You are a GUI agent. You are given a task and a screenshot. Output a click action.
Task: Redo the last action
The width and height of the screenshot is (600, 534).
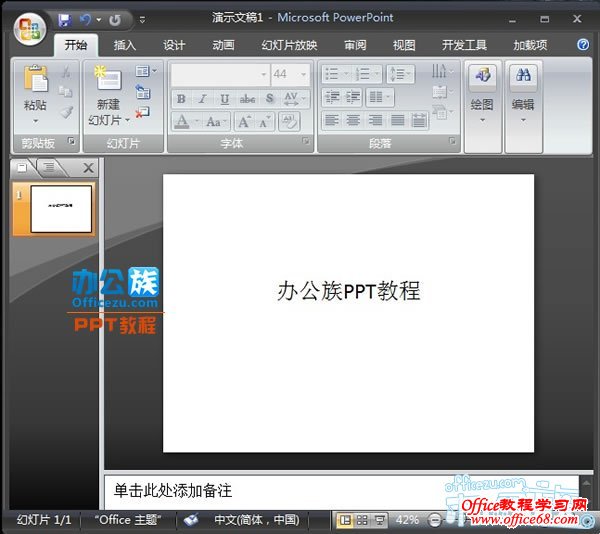click(115, 20)
